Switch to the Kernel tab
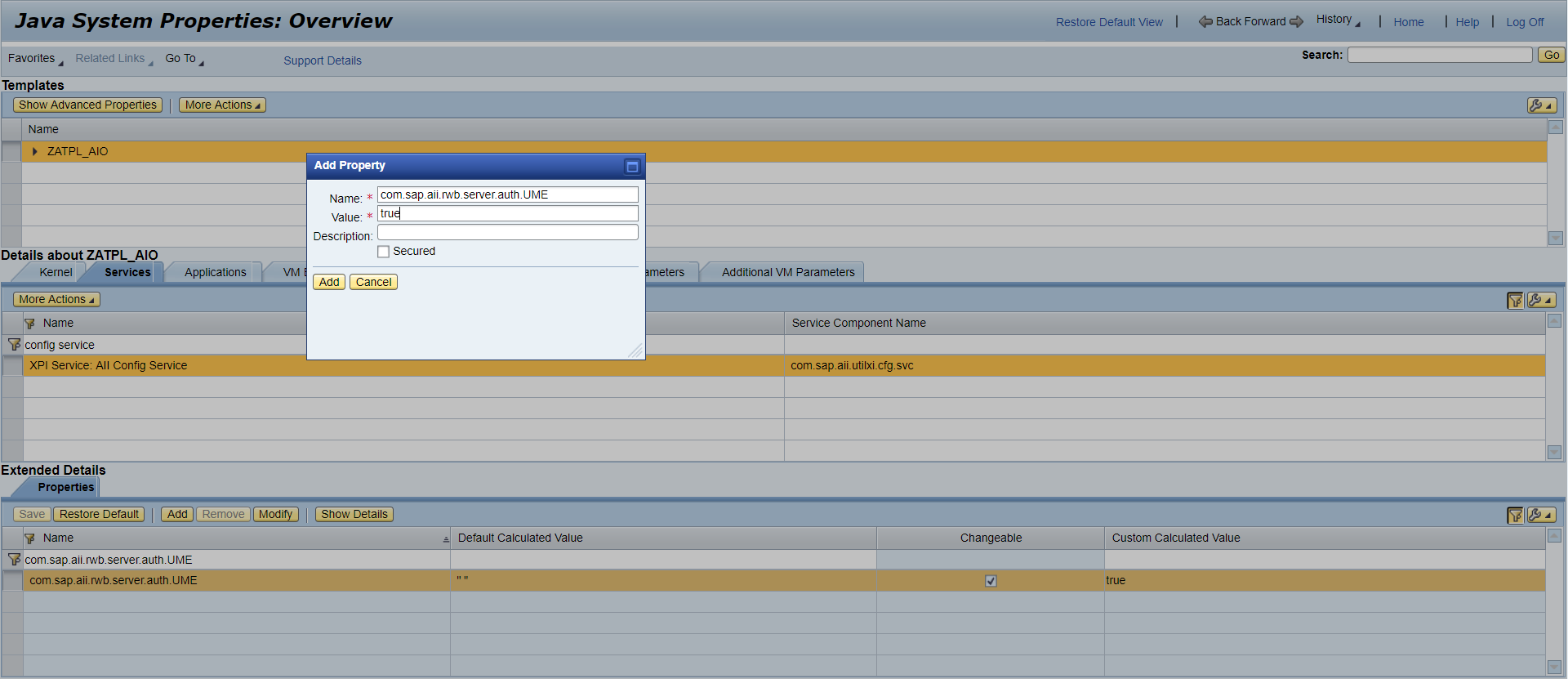The image size is (1568, 679). tap(56, 272)
